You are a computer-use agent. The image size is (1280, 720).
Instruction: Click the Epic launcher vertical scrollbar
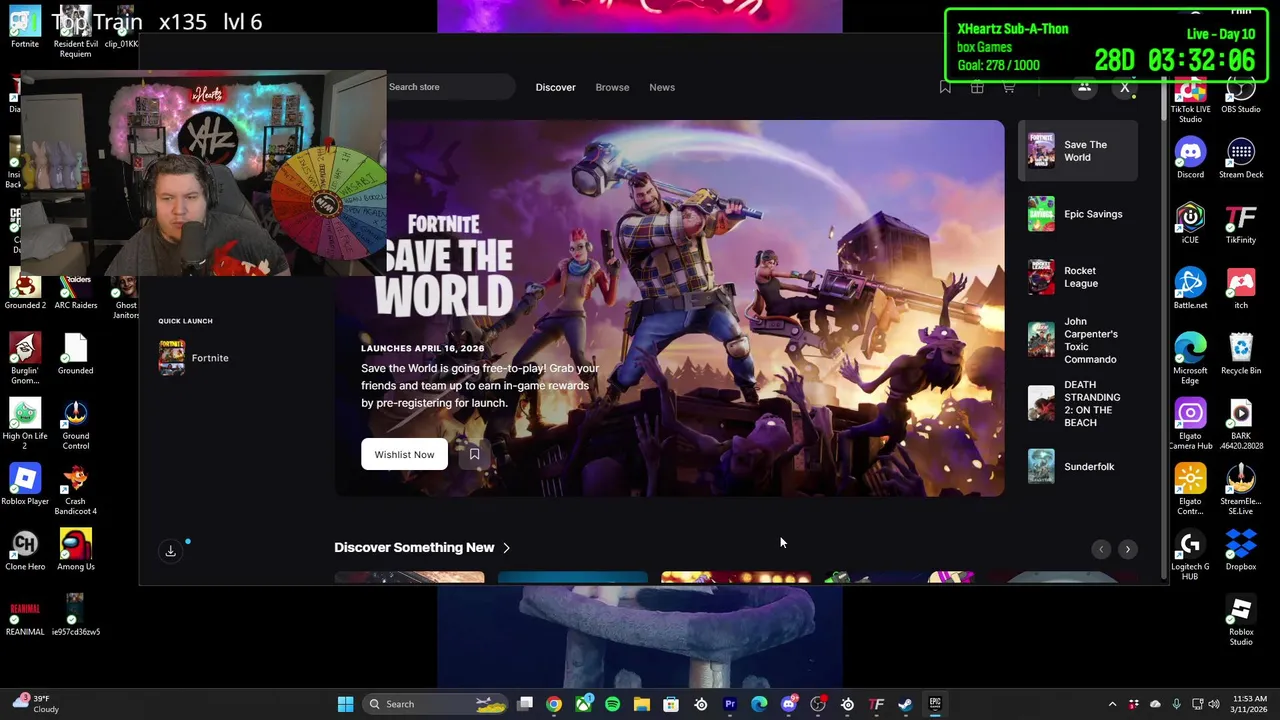click(1163, 330)
